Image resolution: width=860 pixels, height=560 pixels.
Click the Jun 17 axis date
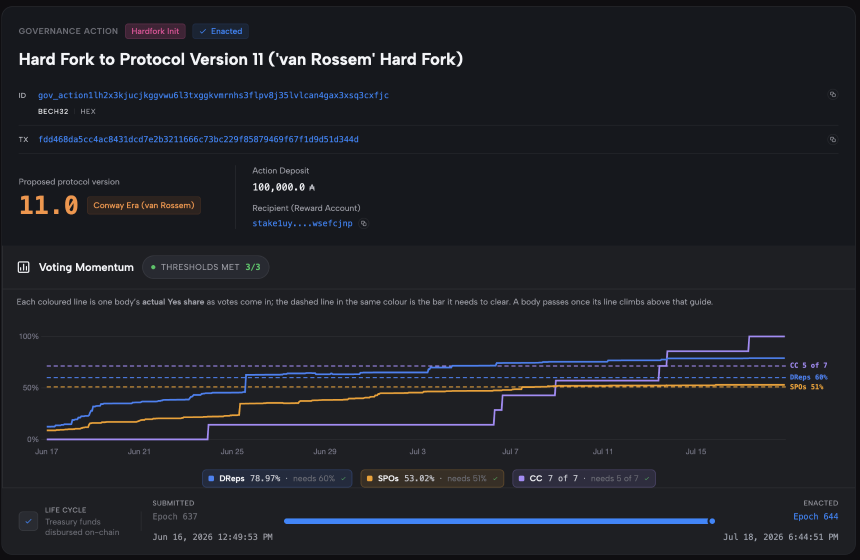point(47,451)
